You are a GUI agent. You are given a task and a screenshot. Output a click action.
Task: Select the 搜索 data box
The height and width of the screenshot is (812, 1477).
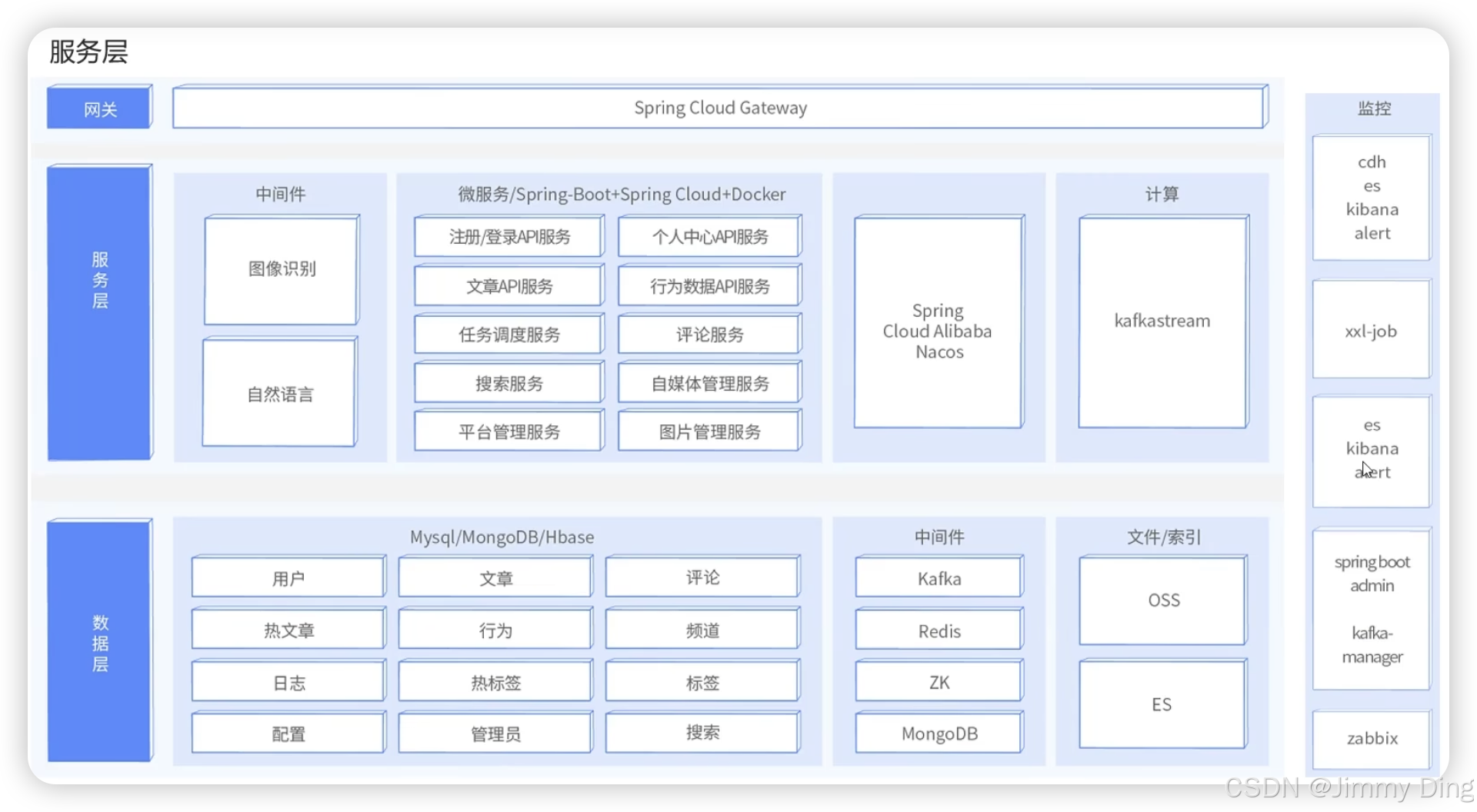702,733
